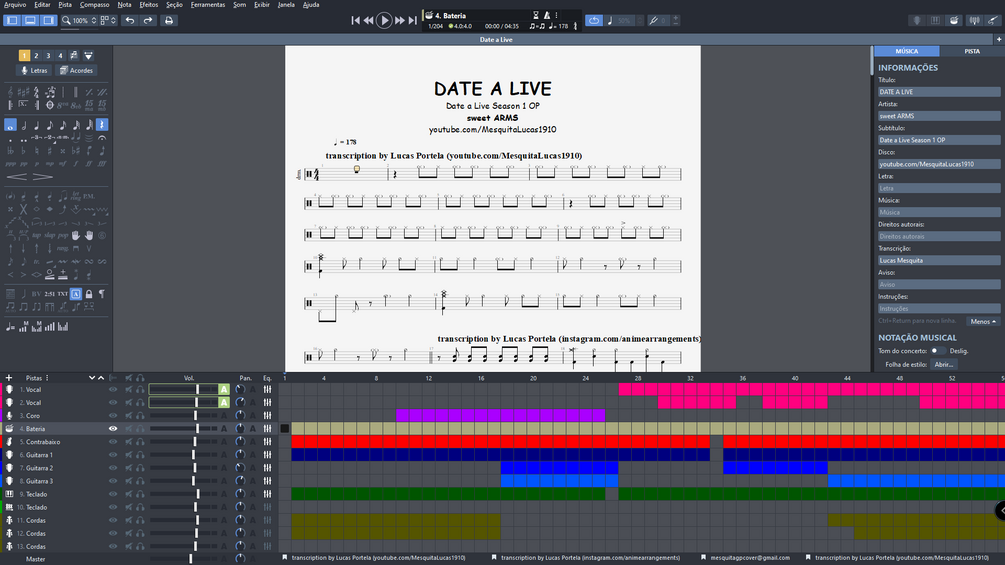Select voice 4 button
Viewport: 1005px width, 565px height.
[x=60, y=56]
